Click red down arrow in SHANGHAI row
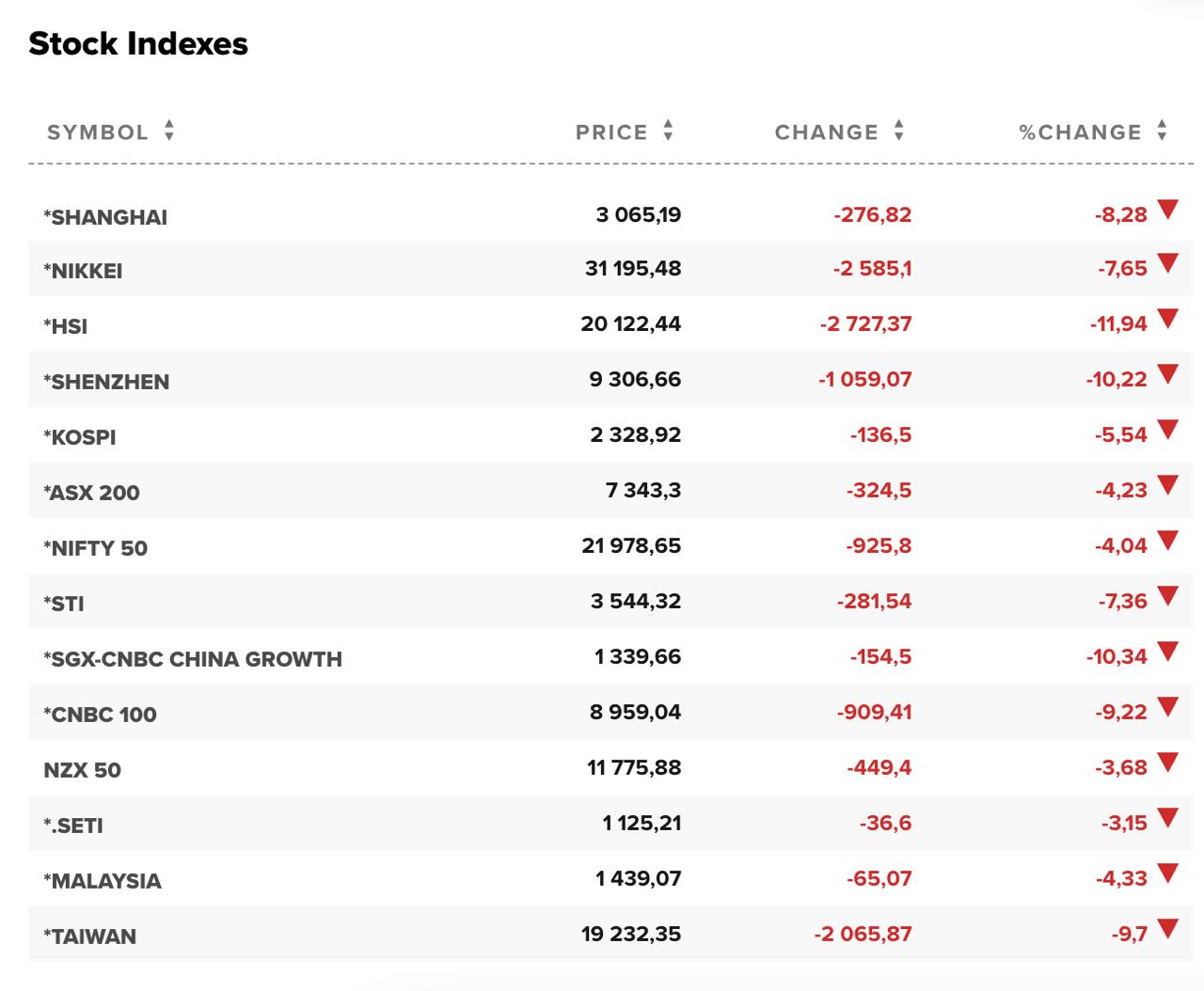This screenshot has width=1204, height=991. coord(1167,210)
